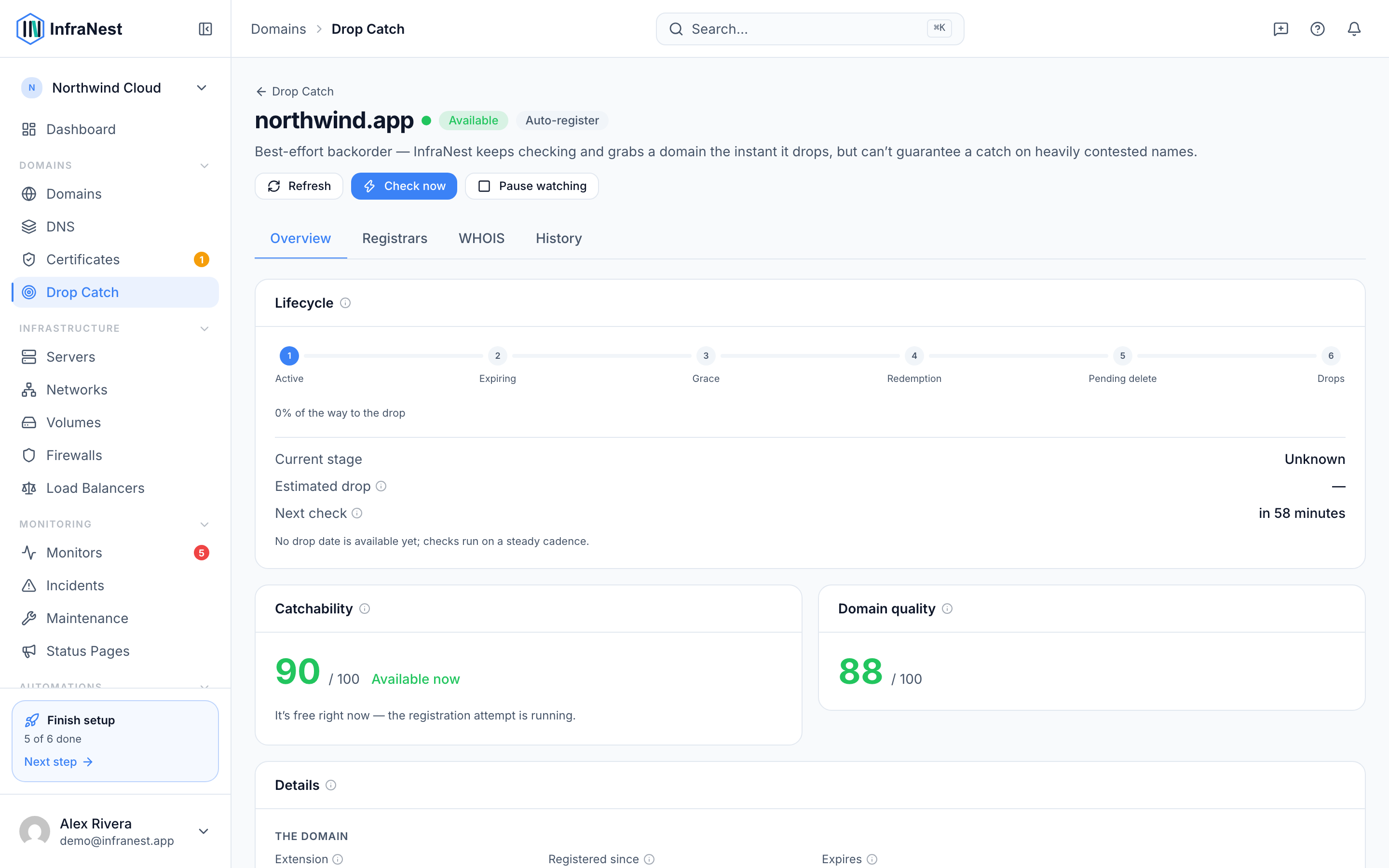Open the WHOIS tab

[481, 238]
